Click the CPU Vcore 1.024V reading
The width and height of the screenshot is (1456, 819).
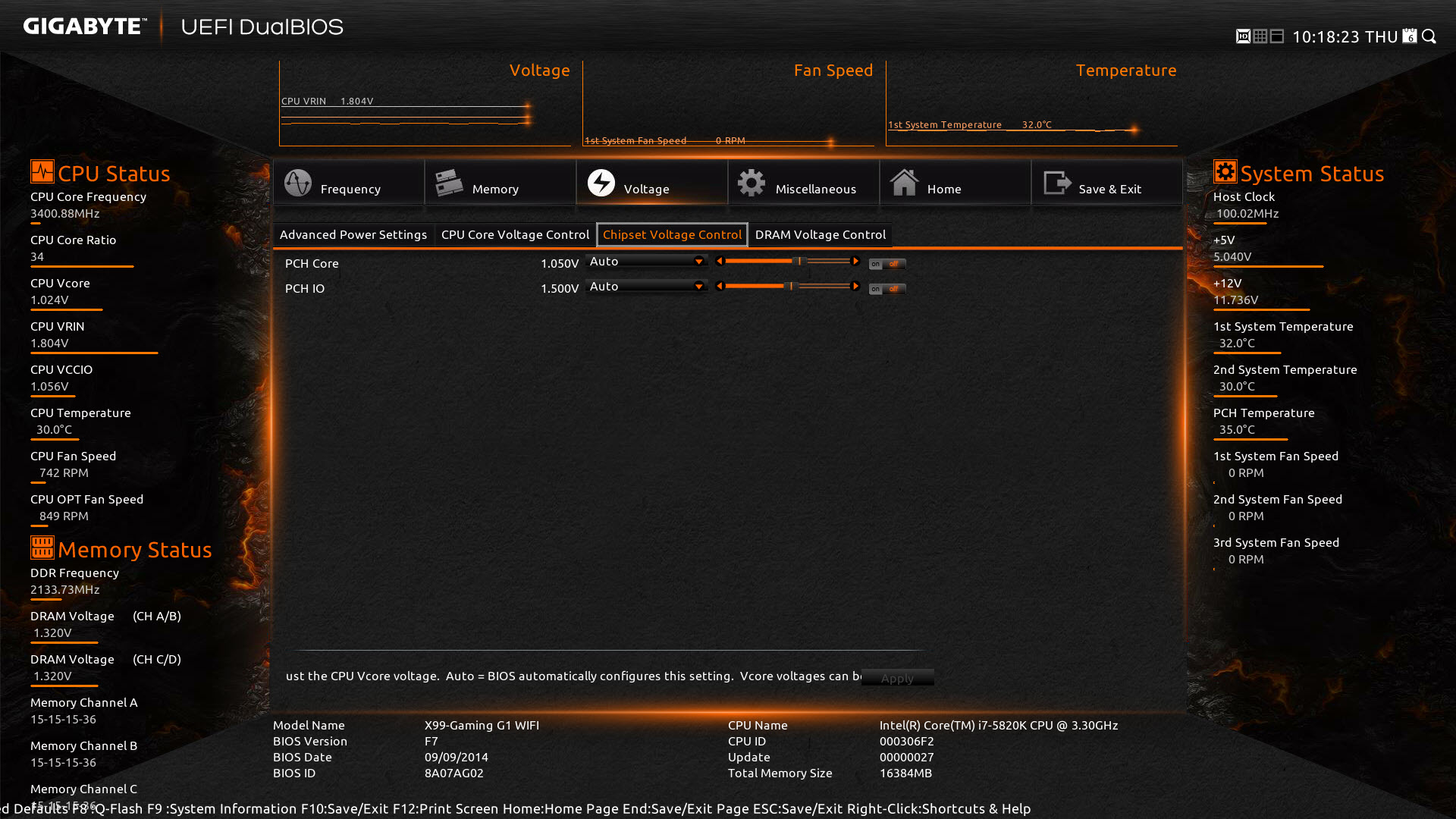[x=49, y=300]
